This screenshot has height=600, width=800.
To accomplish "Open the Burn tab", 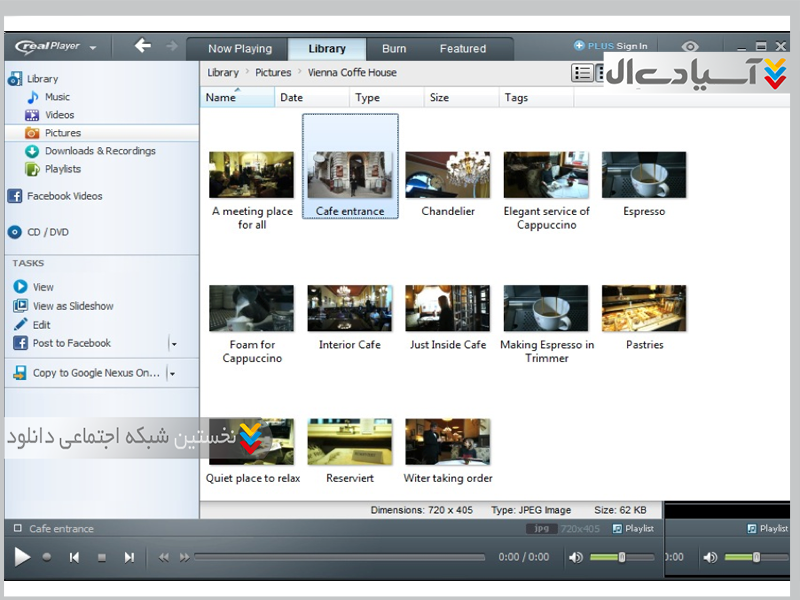I will (x=394, y=48).
